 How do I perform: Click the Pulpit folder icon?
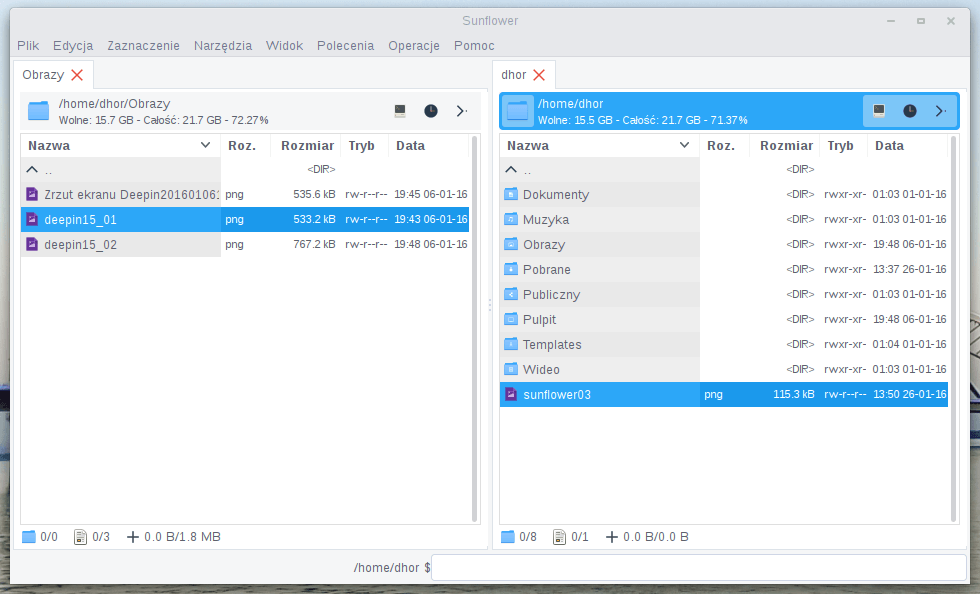coord(511,320)
